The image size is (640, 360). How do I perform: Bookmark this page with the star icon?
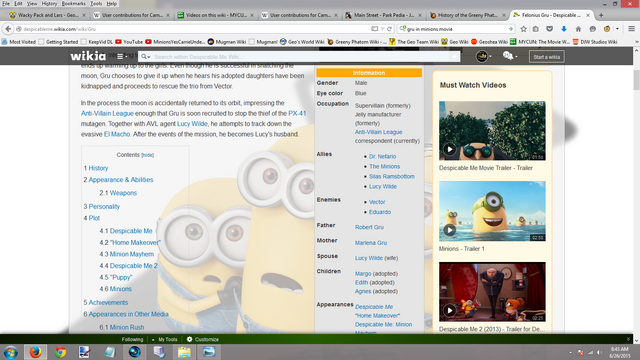[524, 29]
